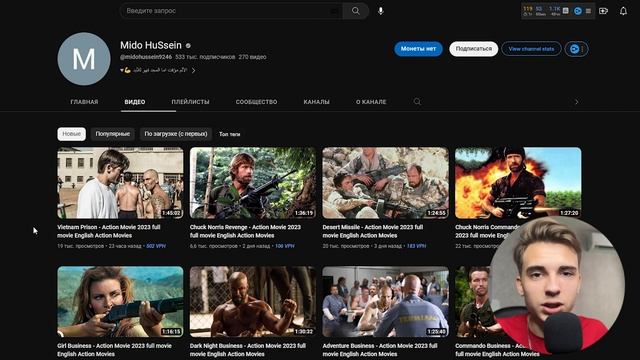640x360 pixels.
Task: Subscribe with the Подписаться button
Action: click(473, 49)
